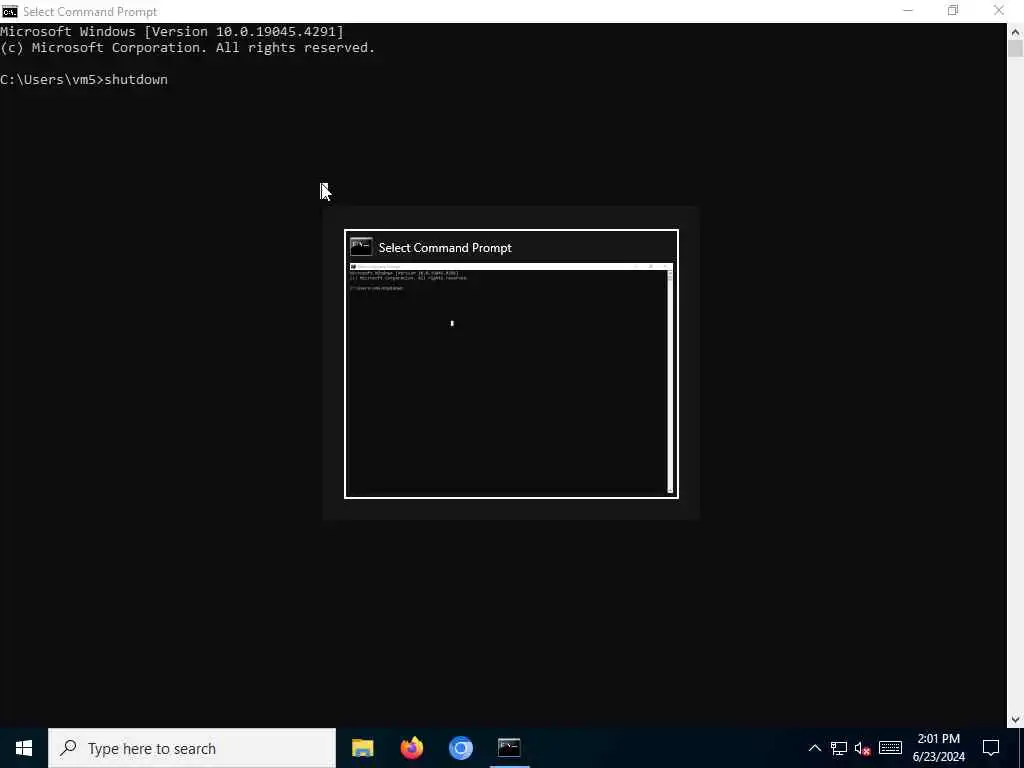The image size is (1024, 768).
Task: Minimize the Command Prompt window
Action: click(x=908, y=11)
